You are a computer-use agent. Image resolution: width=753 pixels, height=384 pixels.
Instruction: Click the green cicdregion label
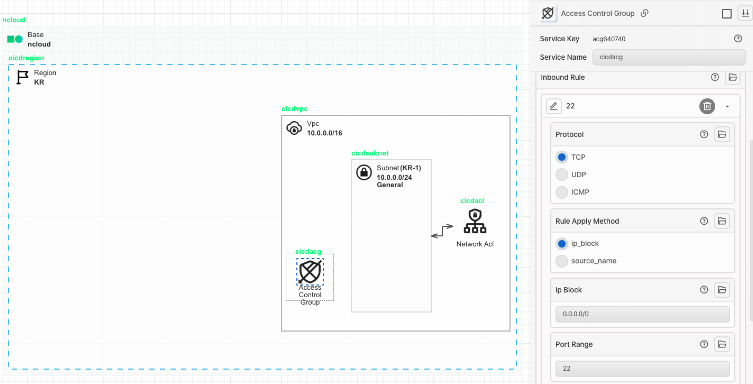click(26, 58)
